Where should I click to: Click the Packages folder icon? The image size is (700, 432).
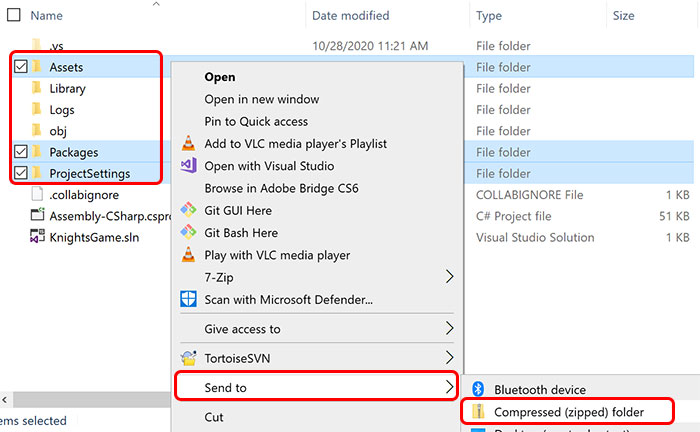37,152
